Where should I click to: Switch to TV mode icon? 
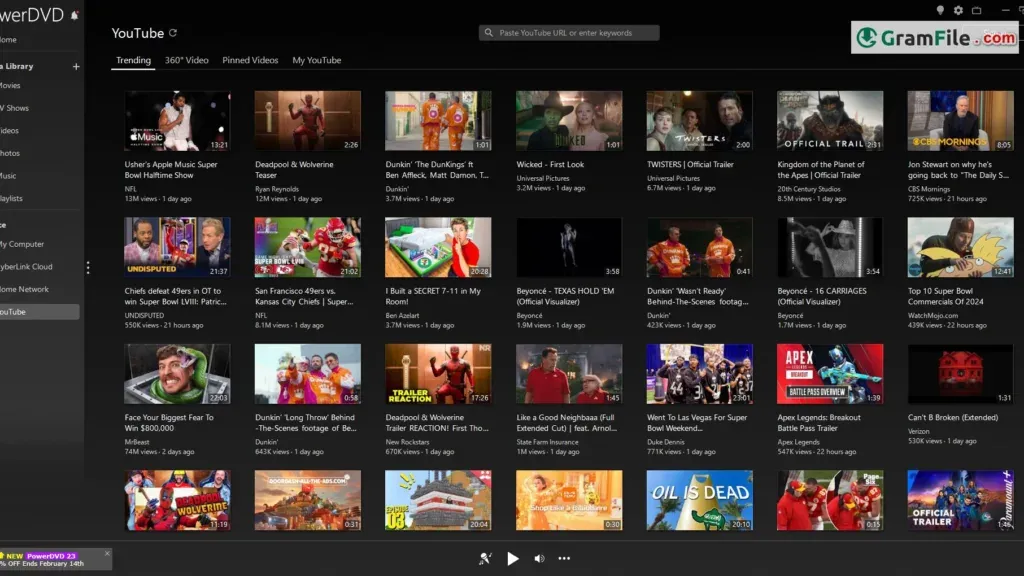click(x=976, y=10)
